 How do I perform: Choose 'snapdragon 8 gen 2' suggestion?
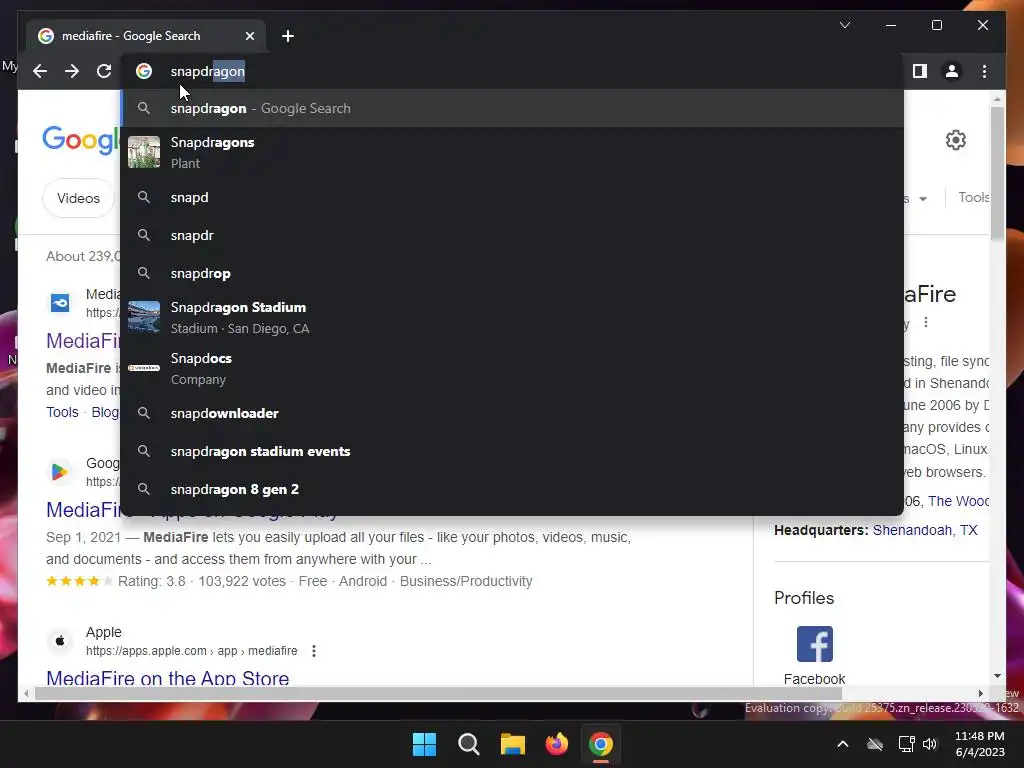(513, 489)
